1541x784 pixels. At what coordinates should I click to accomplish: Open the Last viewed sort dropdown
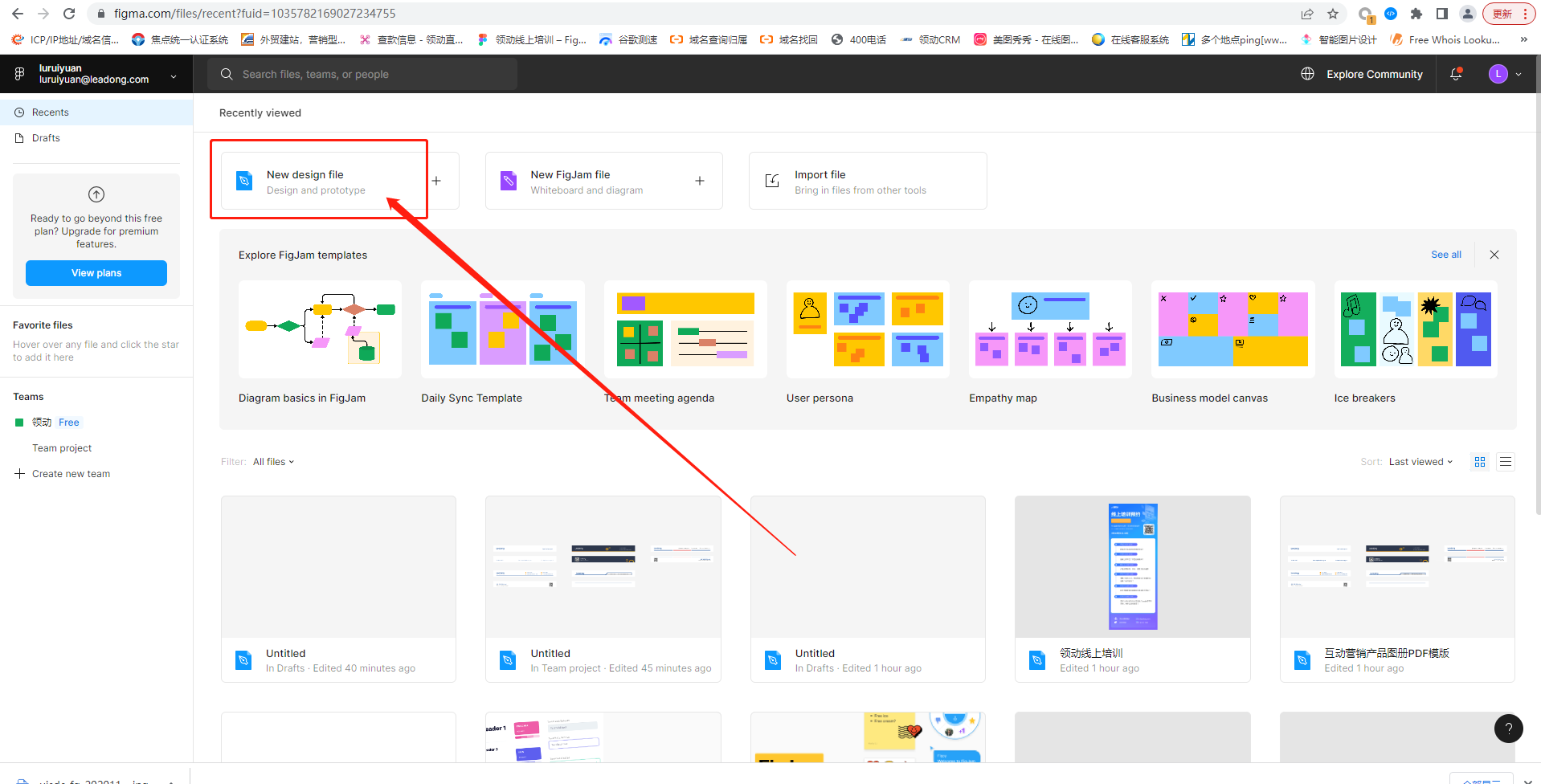(x=1420, y=462)
